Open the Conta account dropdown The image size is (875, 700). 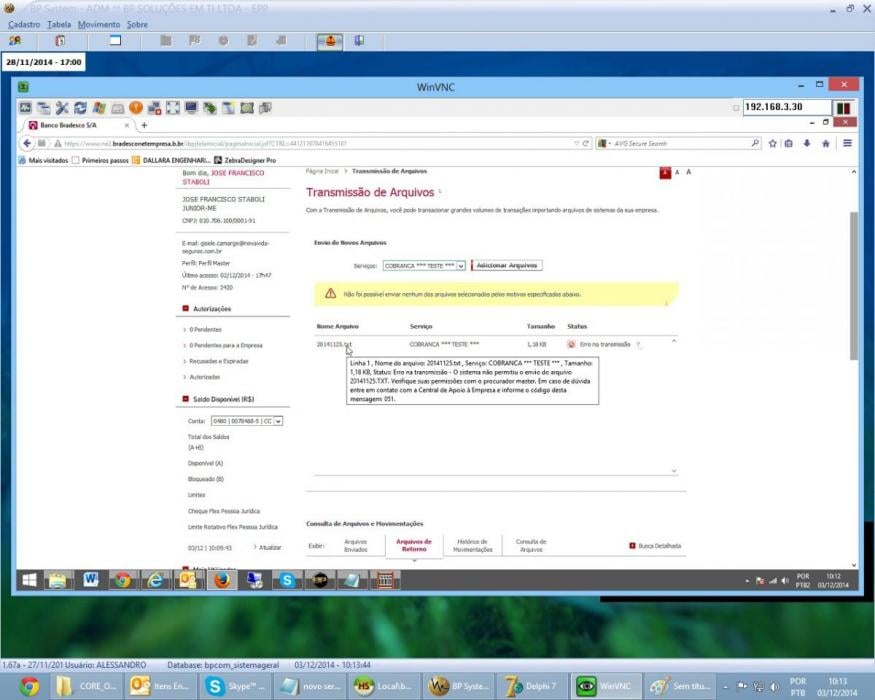point(247,421)
